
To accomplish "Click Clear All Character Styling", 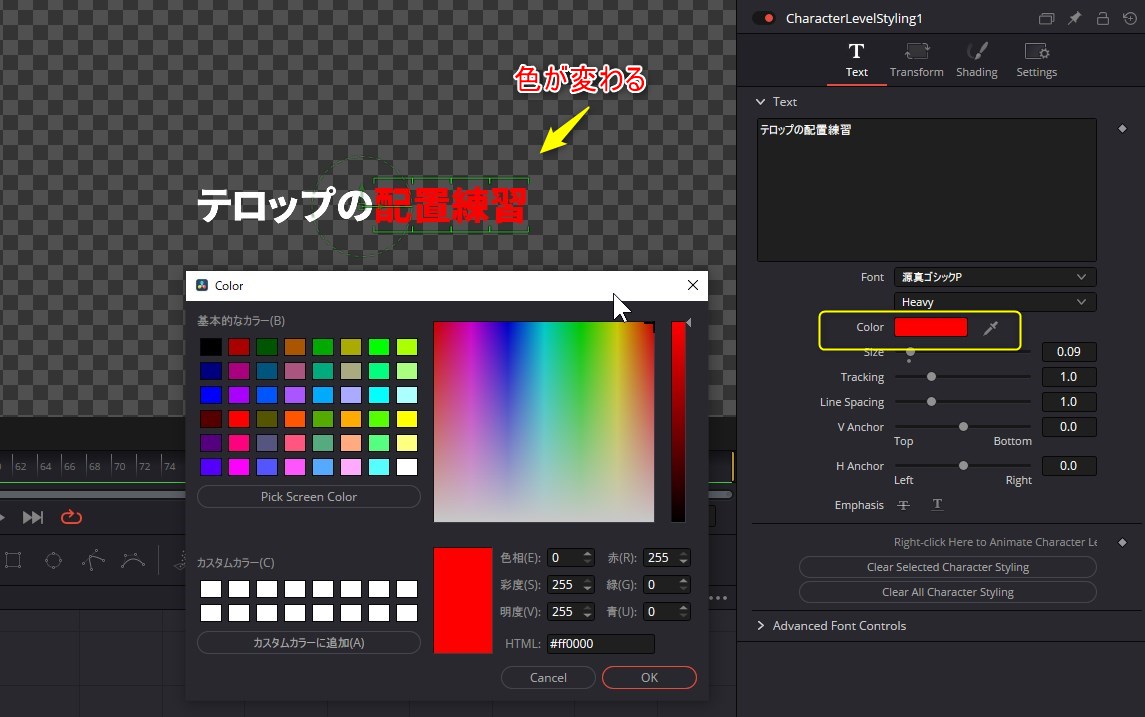I will coord(947,591).
